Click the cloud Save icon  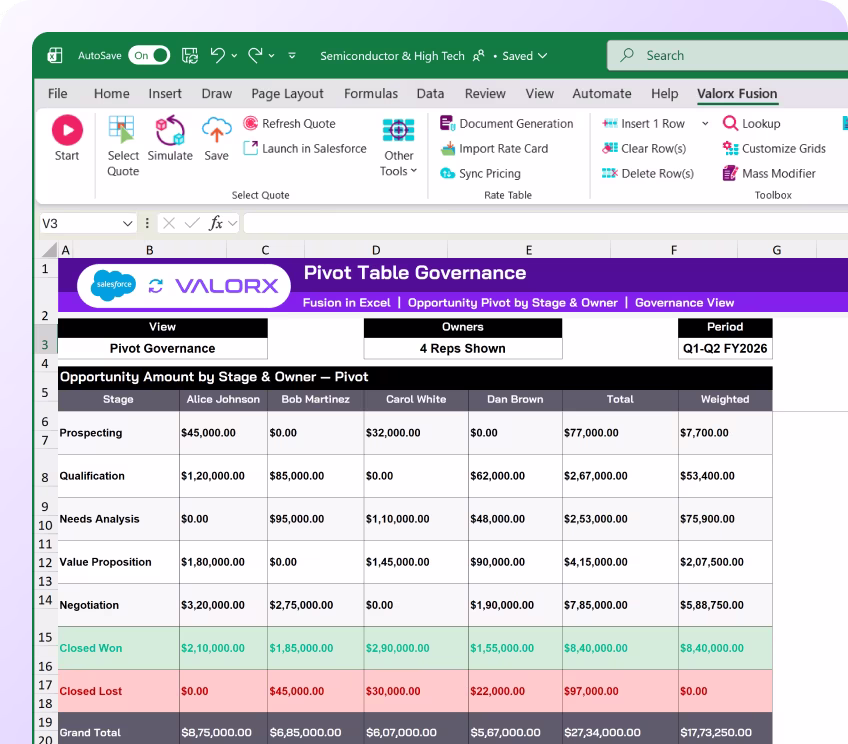click(x=216, y=130)
